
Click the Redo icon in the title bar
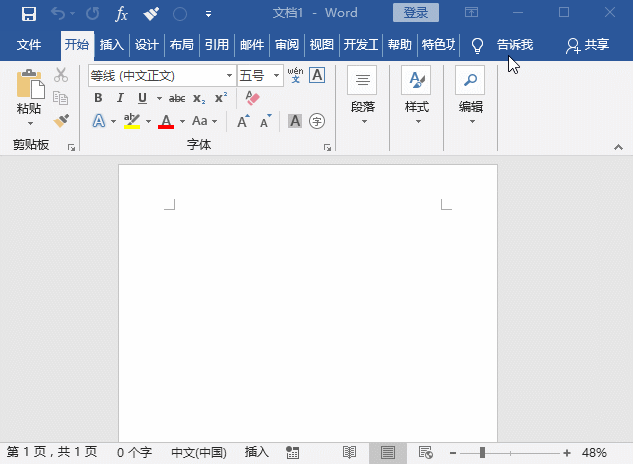[93, 14]
